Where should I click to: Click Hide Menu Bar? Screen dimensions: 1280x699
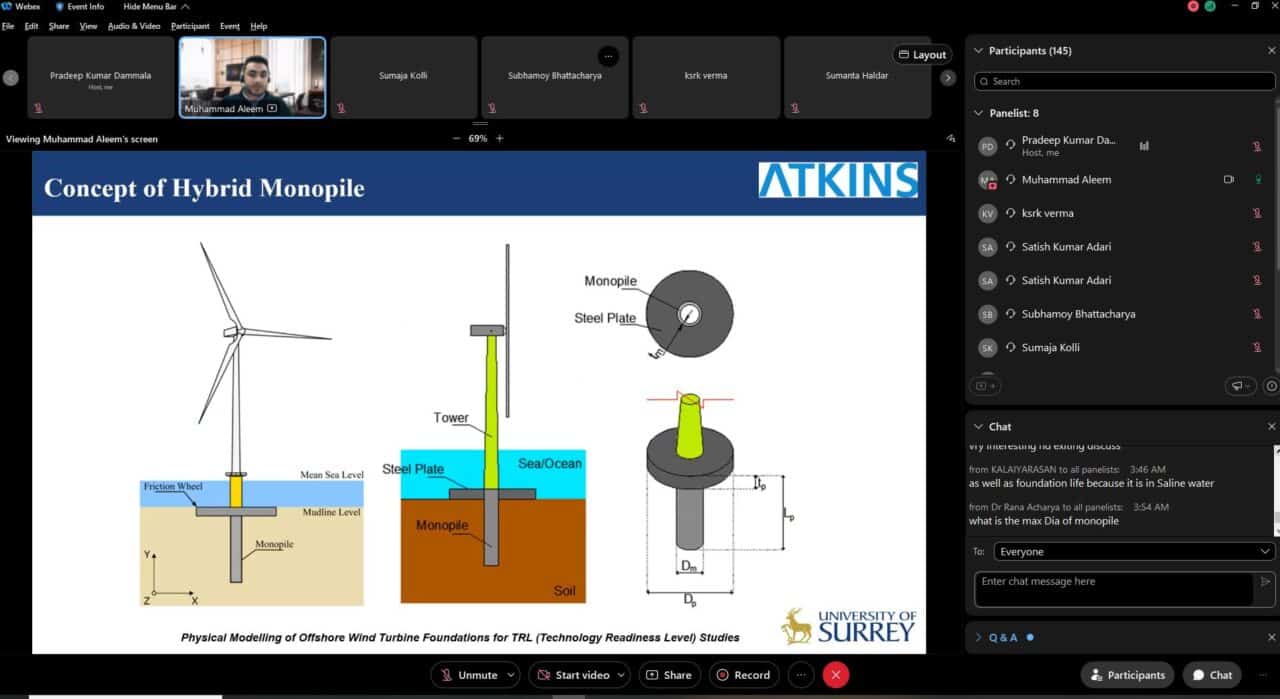[156, 6]
